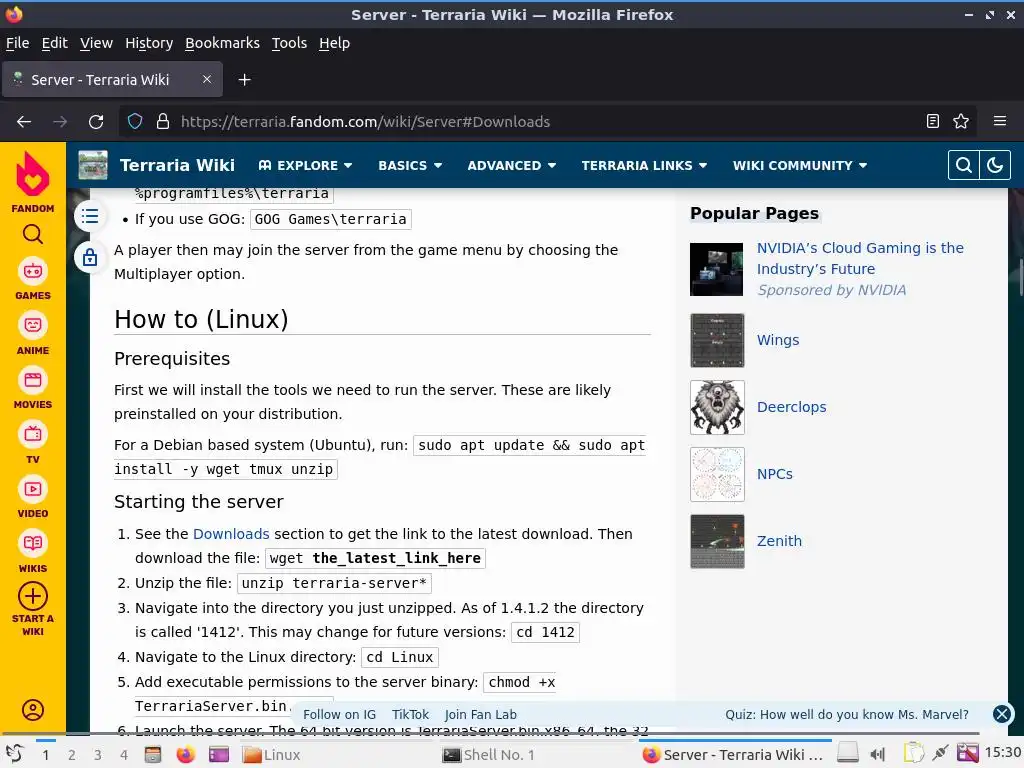Open the NPCs popular page
This screenshot has height=768, width=1024.
(x=775, y=474)
